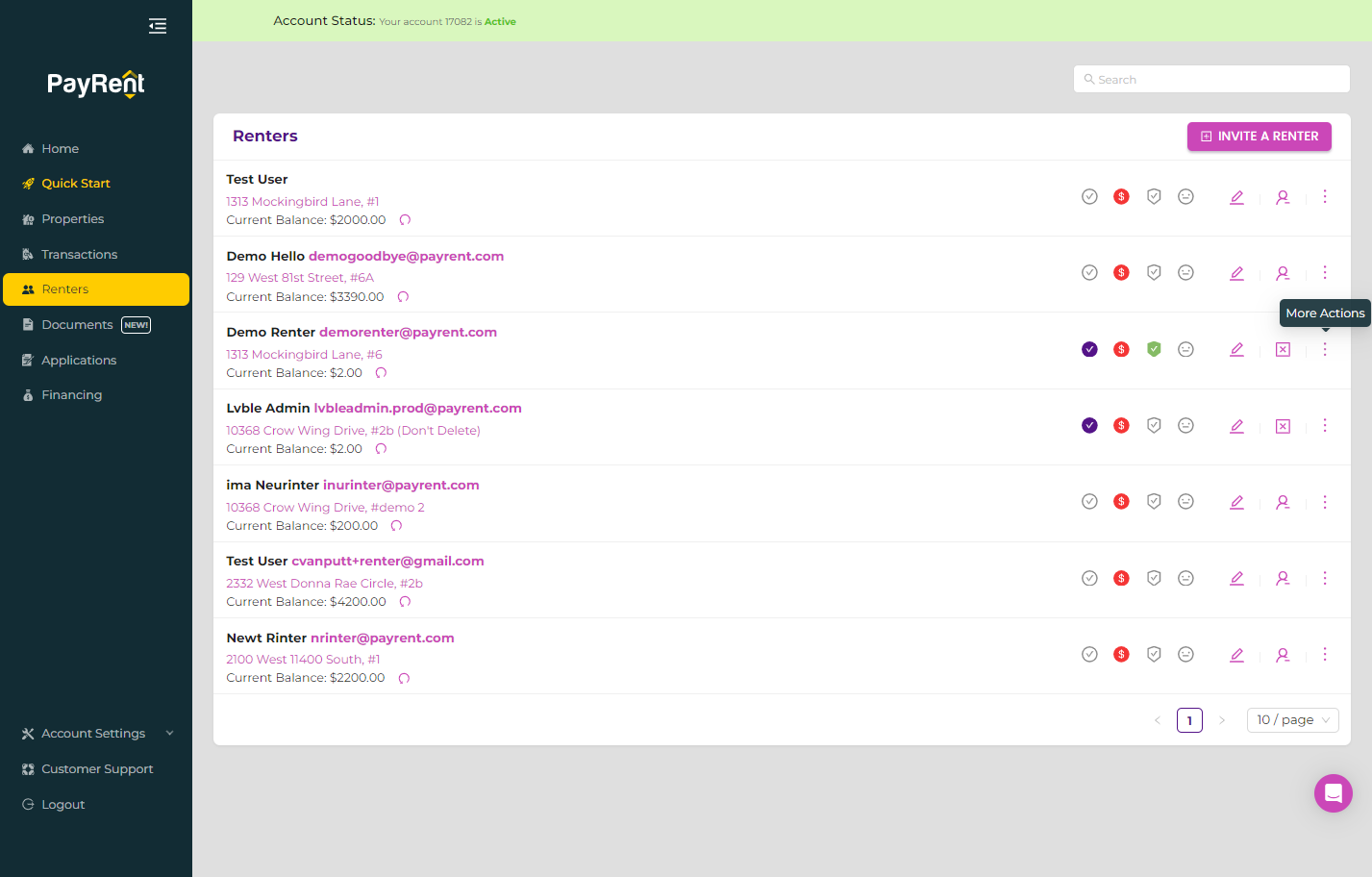Collapse the sidebar with the menu-fold icon

point(158,26)
